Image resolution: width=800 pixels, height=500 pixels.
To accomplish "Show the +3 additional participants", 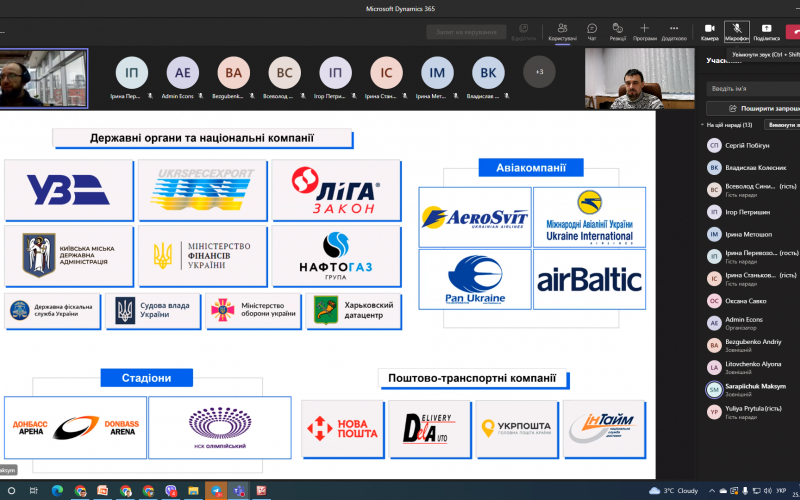I will coord(539,72).
